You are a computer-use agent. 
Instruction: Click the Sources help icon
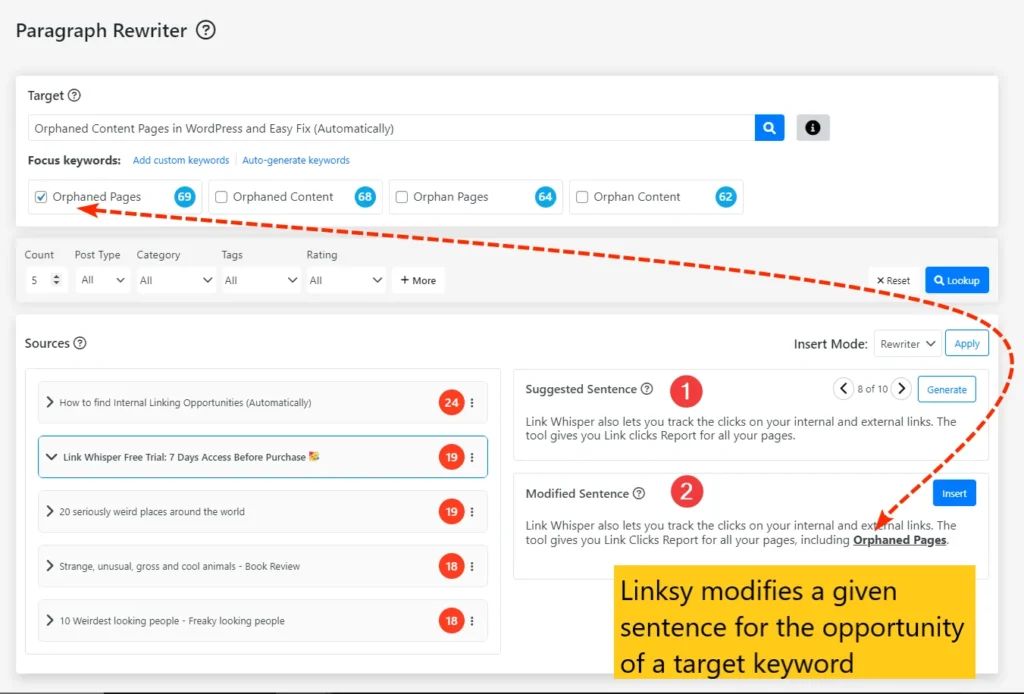(x=80, y=343)
